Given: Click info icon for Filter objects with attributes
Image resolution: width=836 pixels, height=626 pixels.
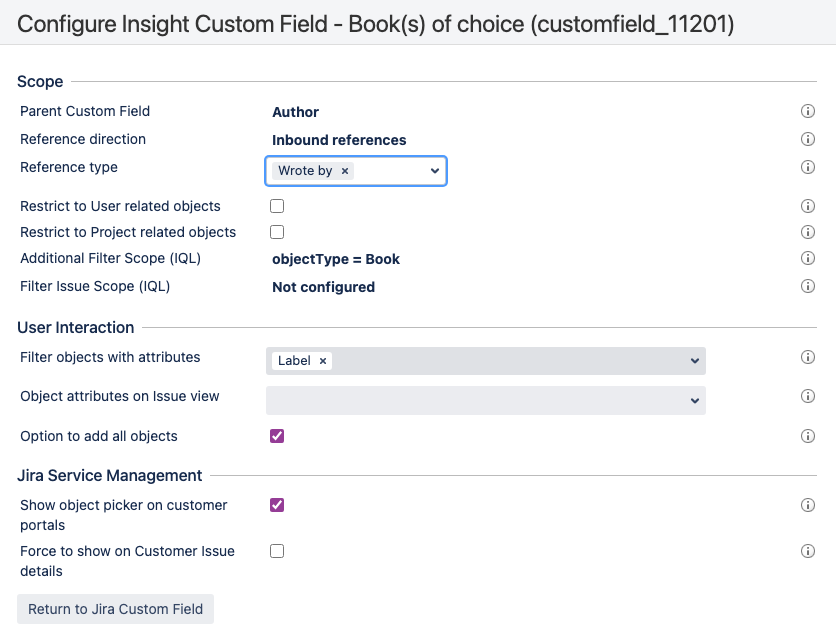Looking at the screenshot, I should pos(808,357).
